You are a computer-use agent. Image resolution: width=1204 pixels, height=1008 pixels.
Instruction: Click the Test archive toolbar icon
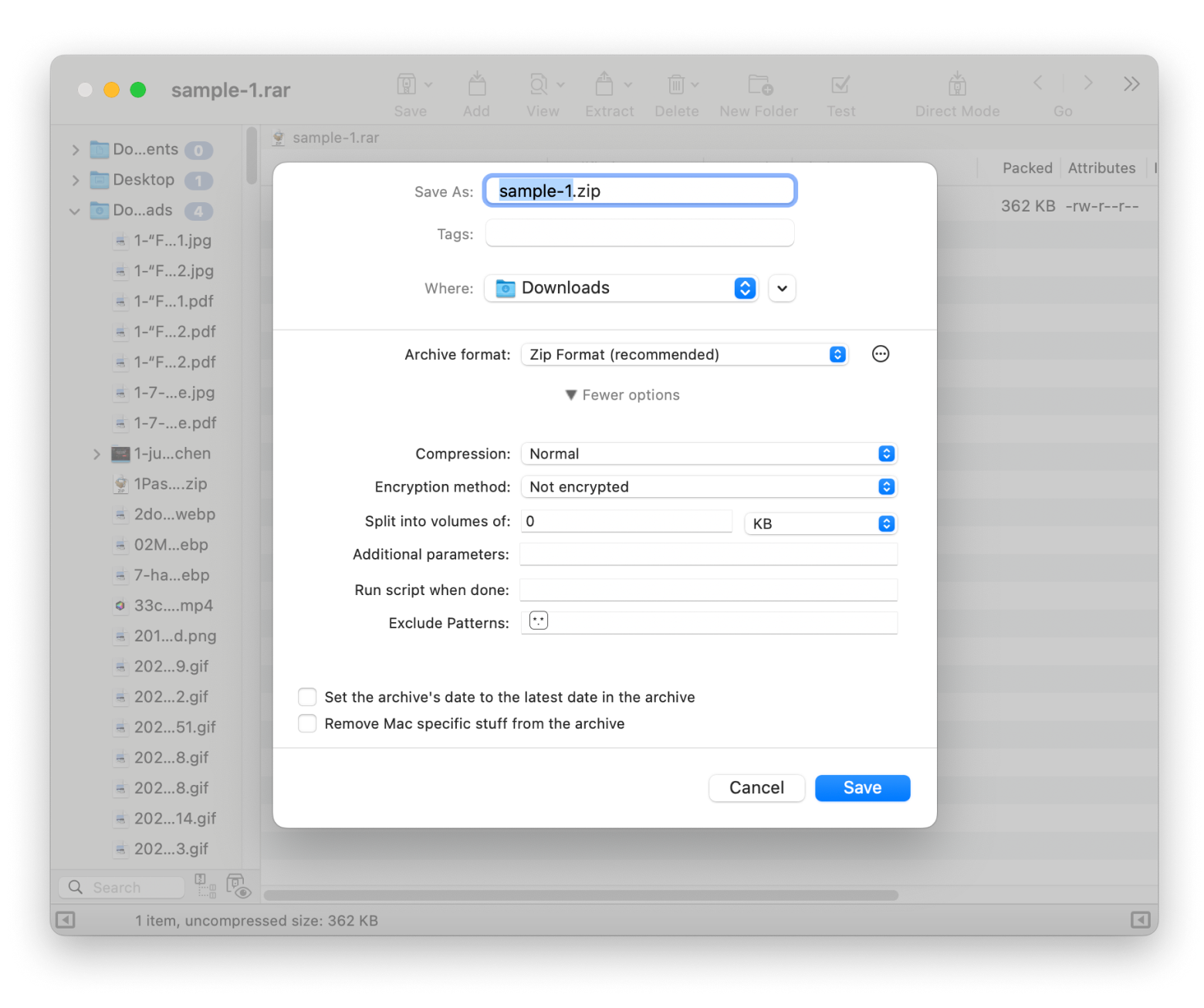pos(840,85)
